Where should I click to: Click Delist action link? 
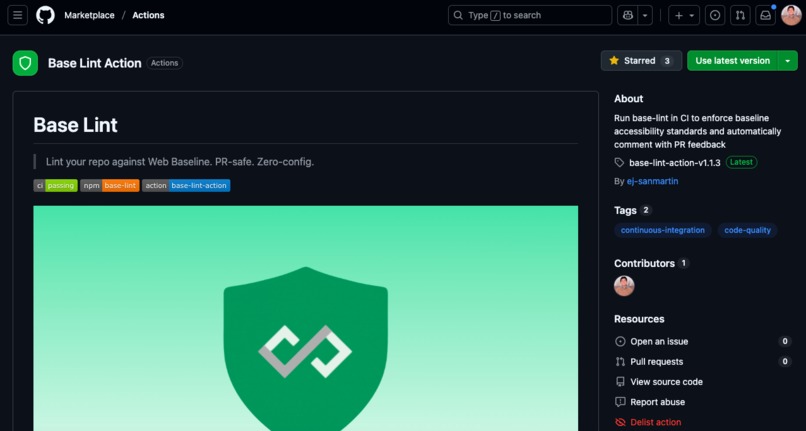point(655,422)
